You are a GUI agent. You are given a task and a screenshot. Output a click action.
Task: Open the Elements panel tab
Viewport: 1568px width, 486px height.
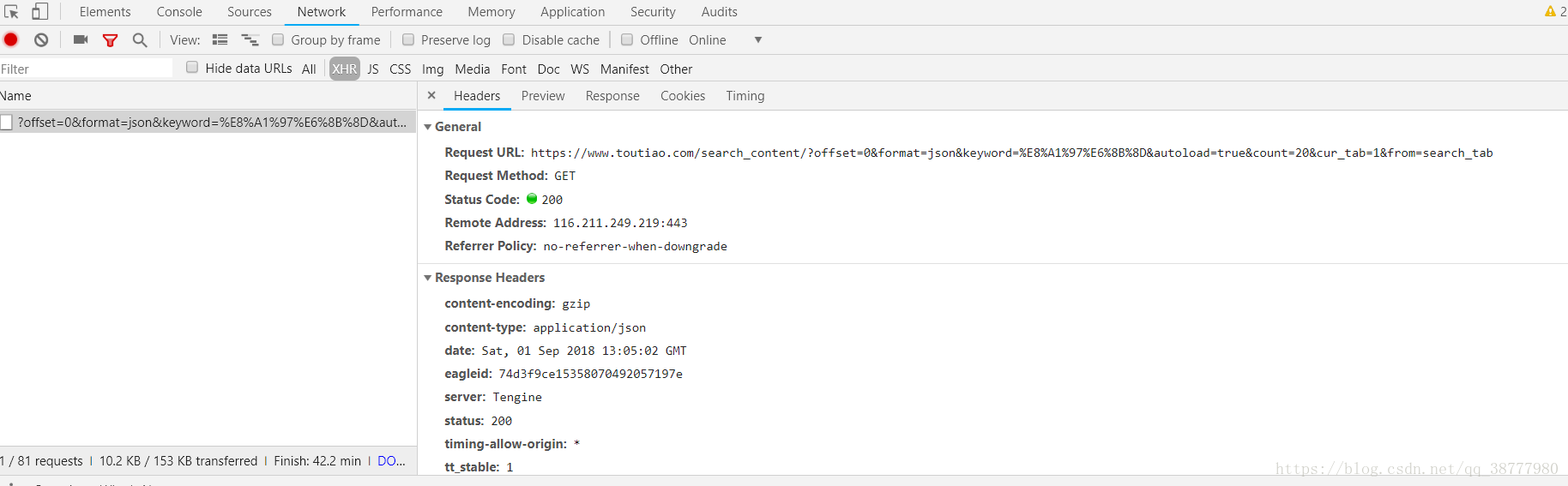click(x=106, y=12)
